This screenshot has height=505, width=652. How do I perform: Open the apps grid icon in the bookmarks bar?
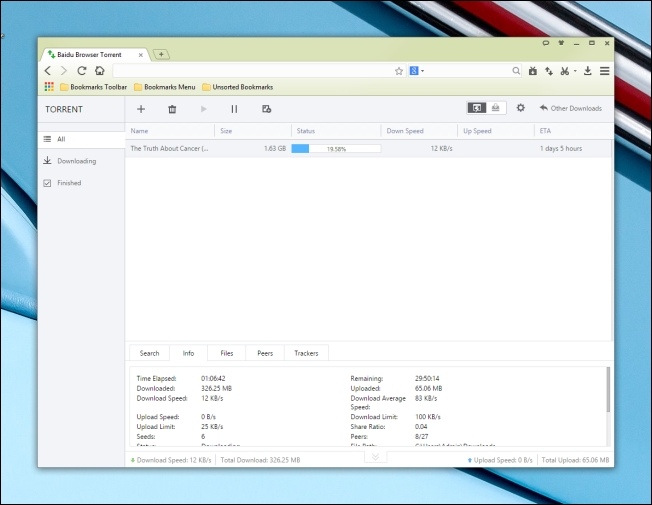49,87
